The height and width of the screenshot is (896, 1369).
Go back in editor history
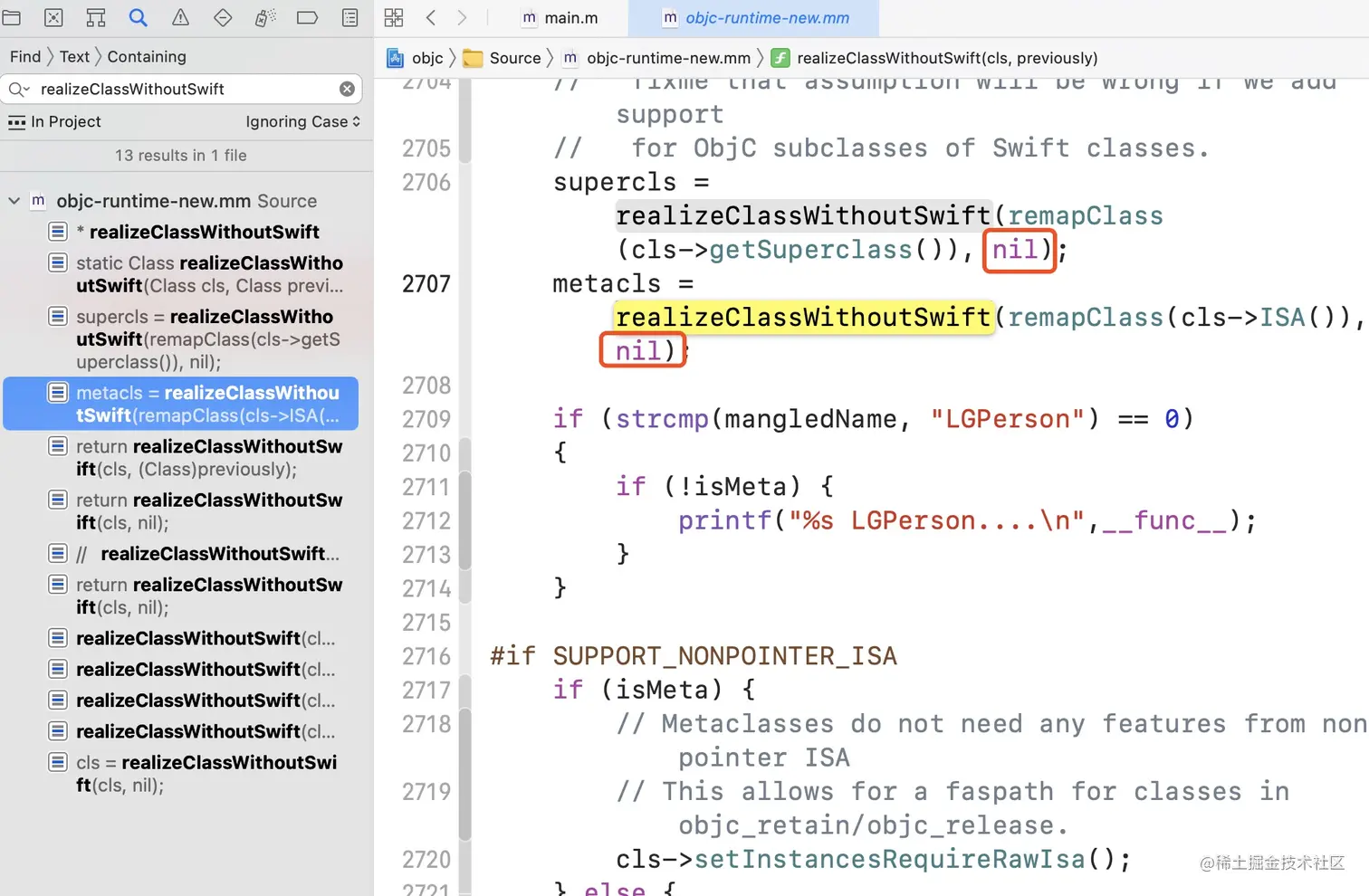[431, 17]
